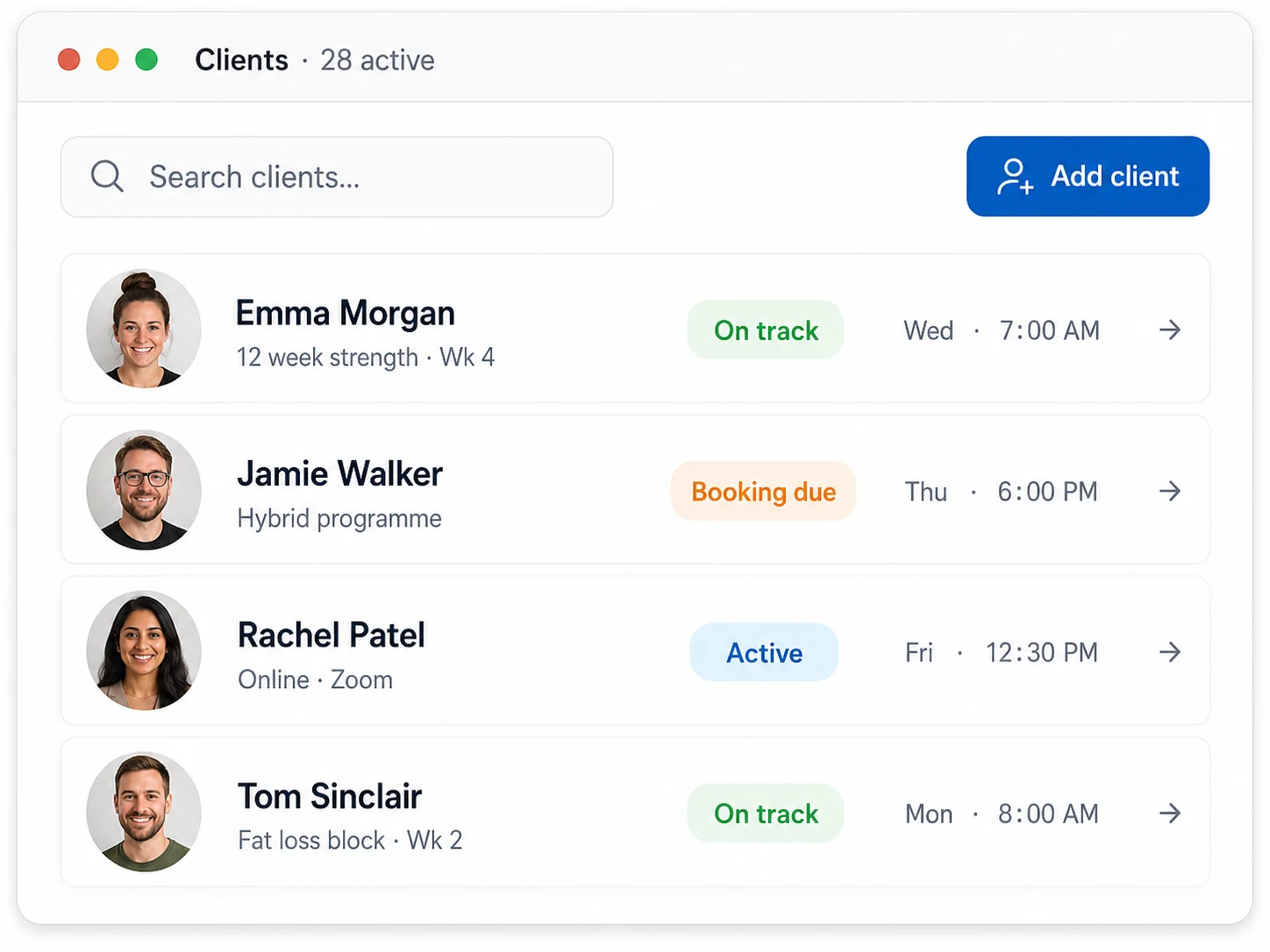The height and width of the screenshot is (952, 1270).
Task: Click the text Fat loss block · Wk 2
Action: tap(350, 841)
